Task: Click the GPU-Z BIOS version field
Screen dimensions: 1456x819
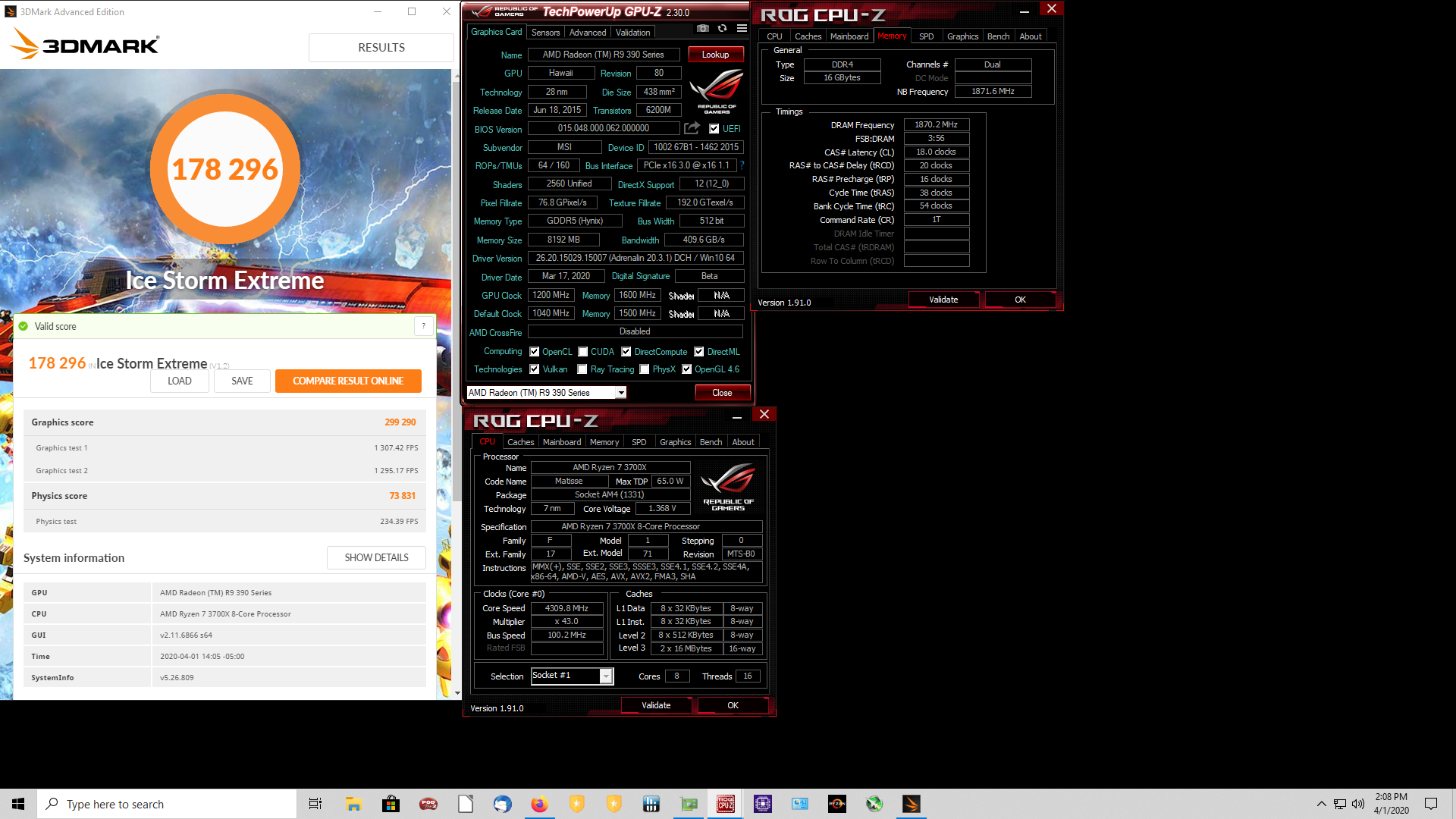Action: pyautogui.click(x=604, y=129)
